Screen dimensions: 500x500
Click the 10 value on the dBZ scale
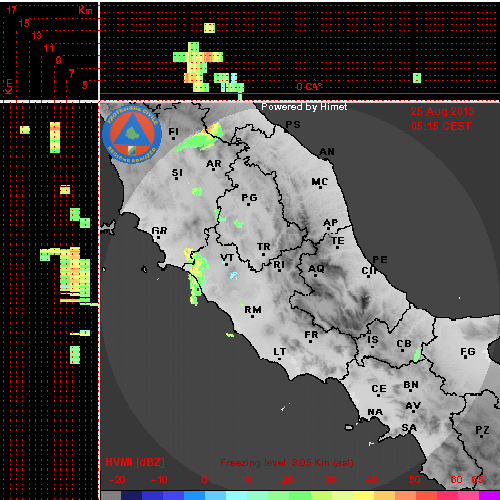(x=246, y=480)
